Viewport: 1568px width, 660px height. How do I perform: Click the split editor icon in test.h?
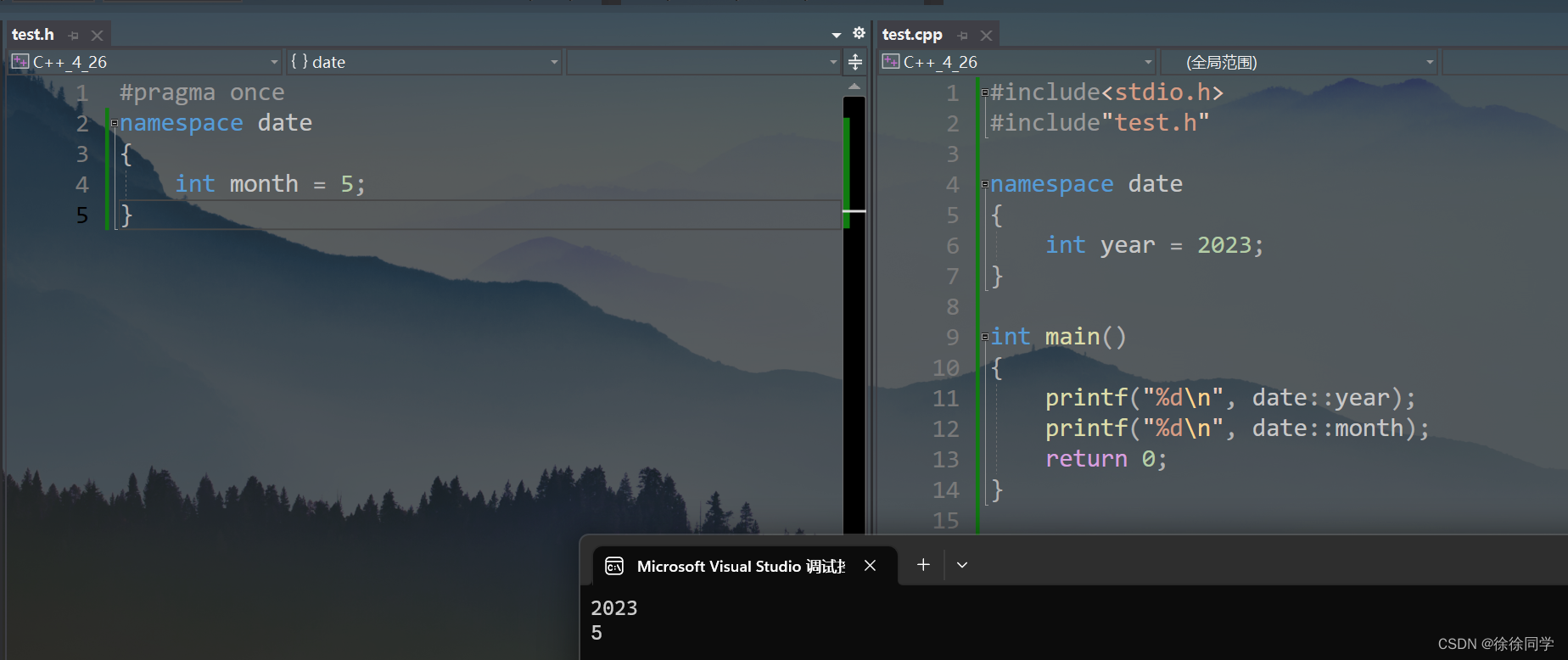[855, 62]
